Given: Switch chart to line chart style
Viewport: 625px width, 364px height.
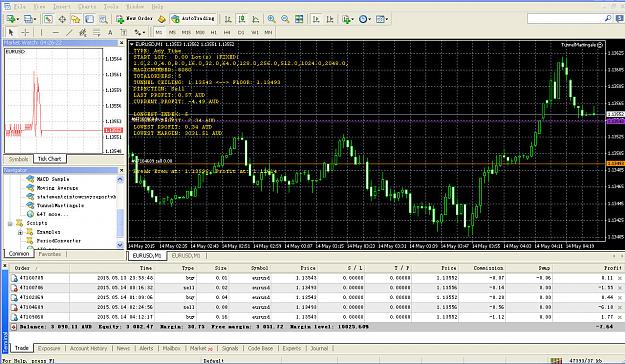Looking at the screenshot, I should (256, 19).
